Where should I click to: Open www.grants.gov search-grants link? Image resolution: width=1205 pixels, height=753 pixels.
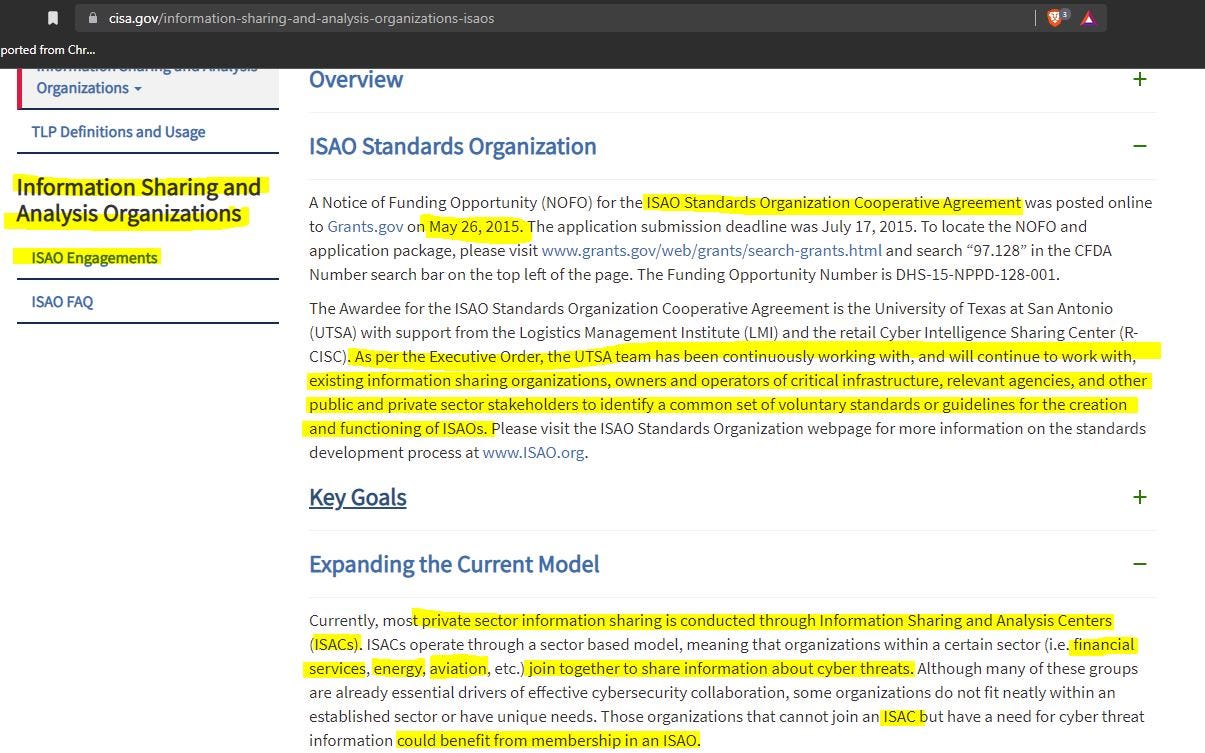tap(712, 250)
